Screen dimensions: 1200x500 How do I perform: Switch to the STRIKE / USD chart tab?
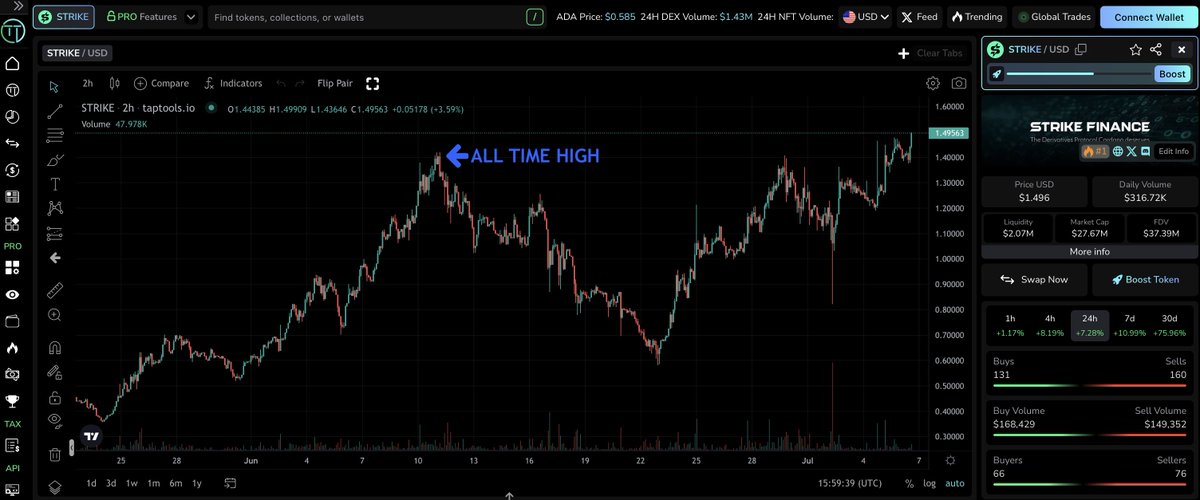[x=76, y=53]
